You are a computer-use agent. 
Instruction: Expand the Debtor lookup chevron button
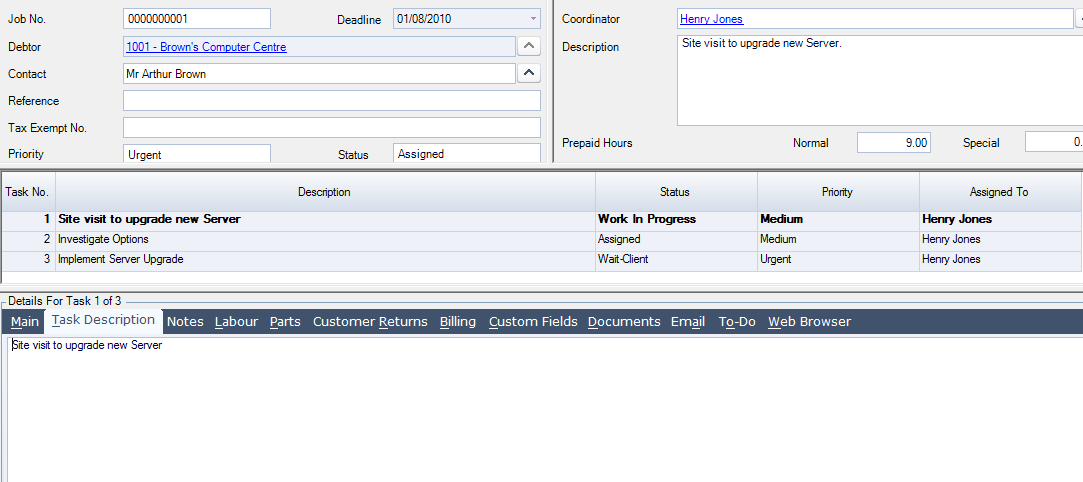(529, 46)
